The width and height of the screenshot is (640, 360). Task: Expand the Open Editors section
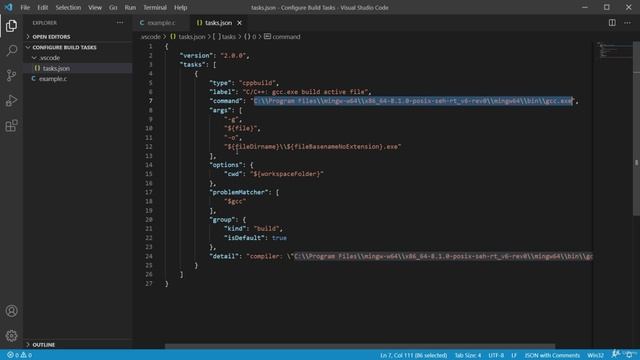pyautogui.click(x=78, y=37)
